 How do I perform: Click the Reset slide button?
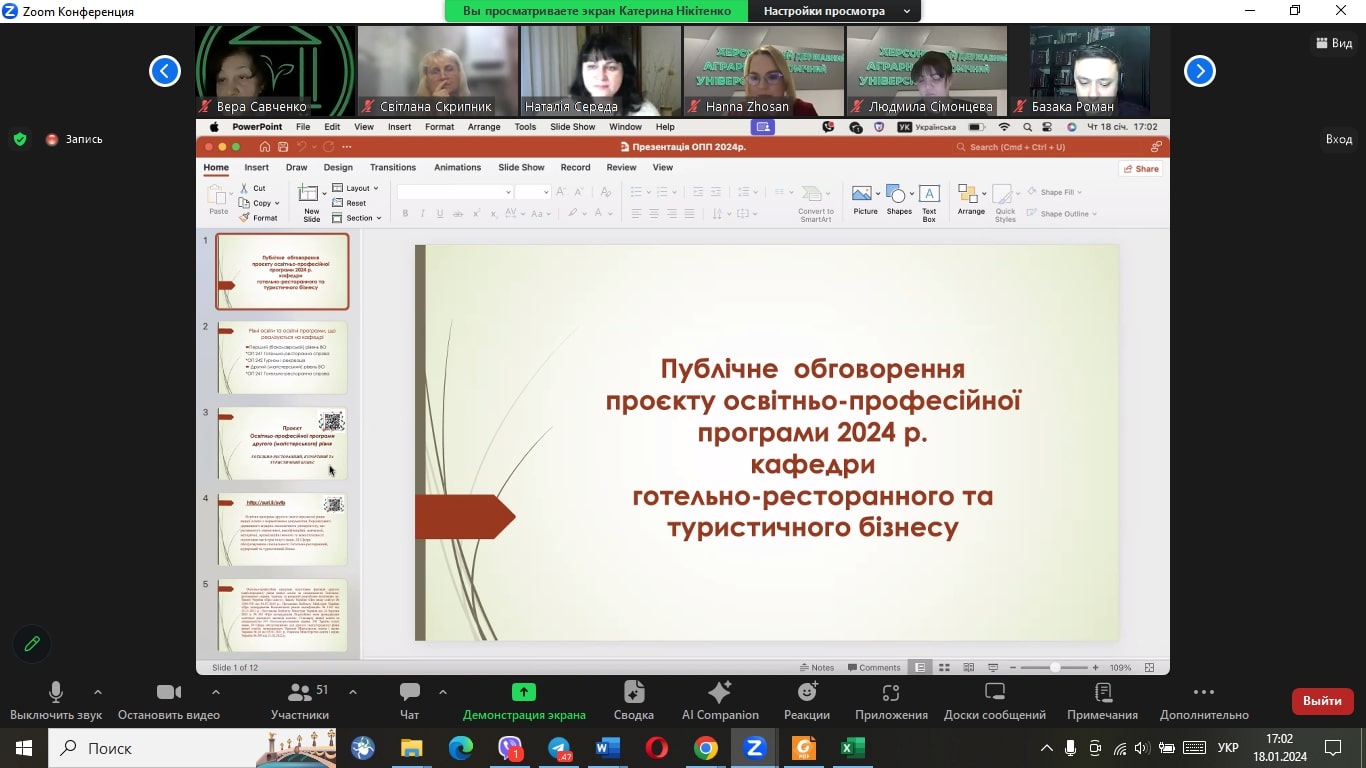pyautogui.click(x=350, y=203)
